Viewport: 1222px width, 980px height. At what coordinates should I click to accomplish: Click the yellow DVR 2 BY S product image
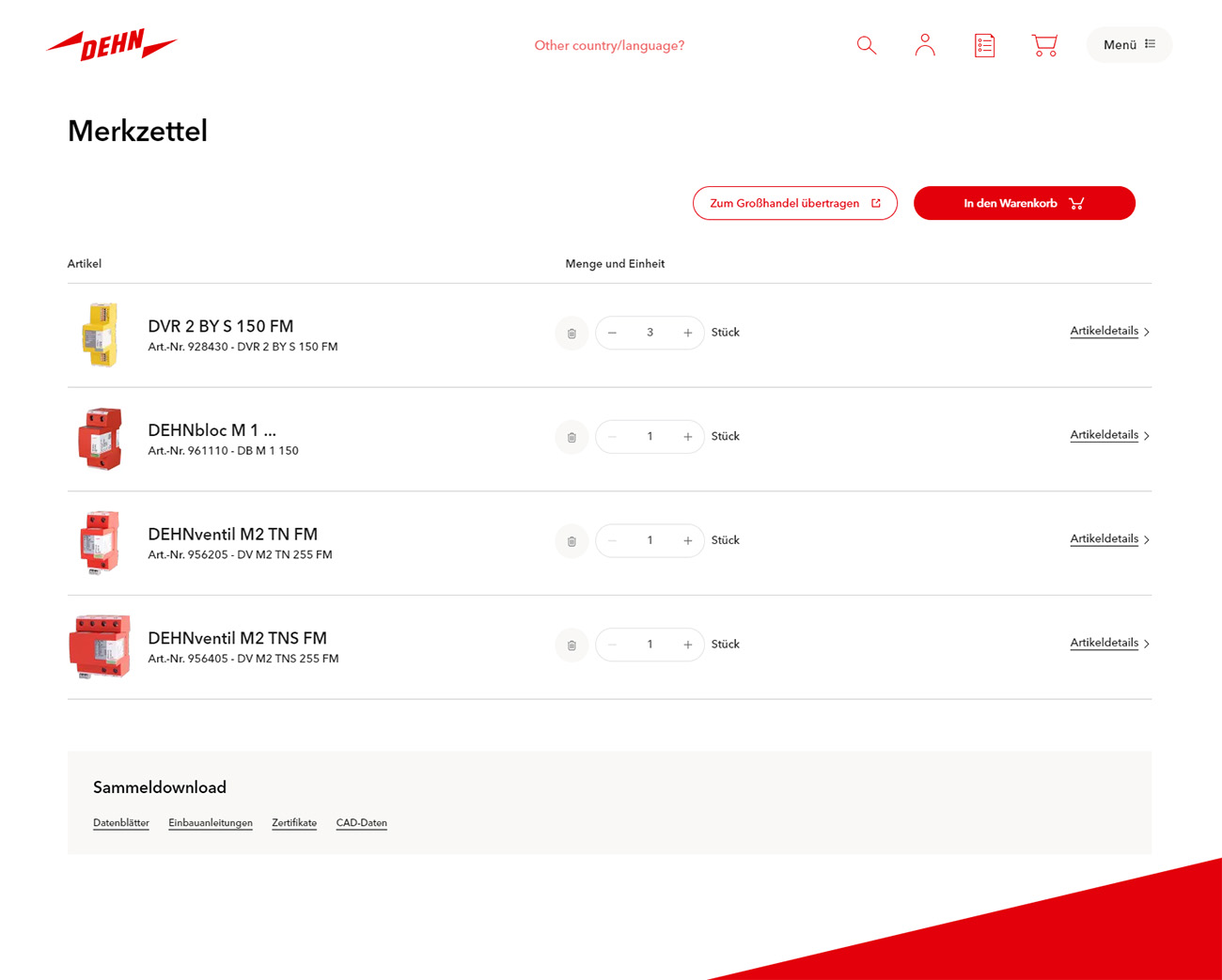[x=100, y=334]
